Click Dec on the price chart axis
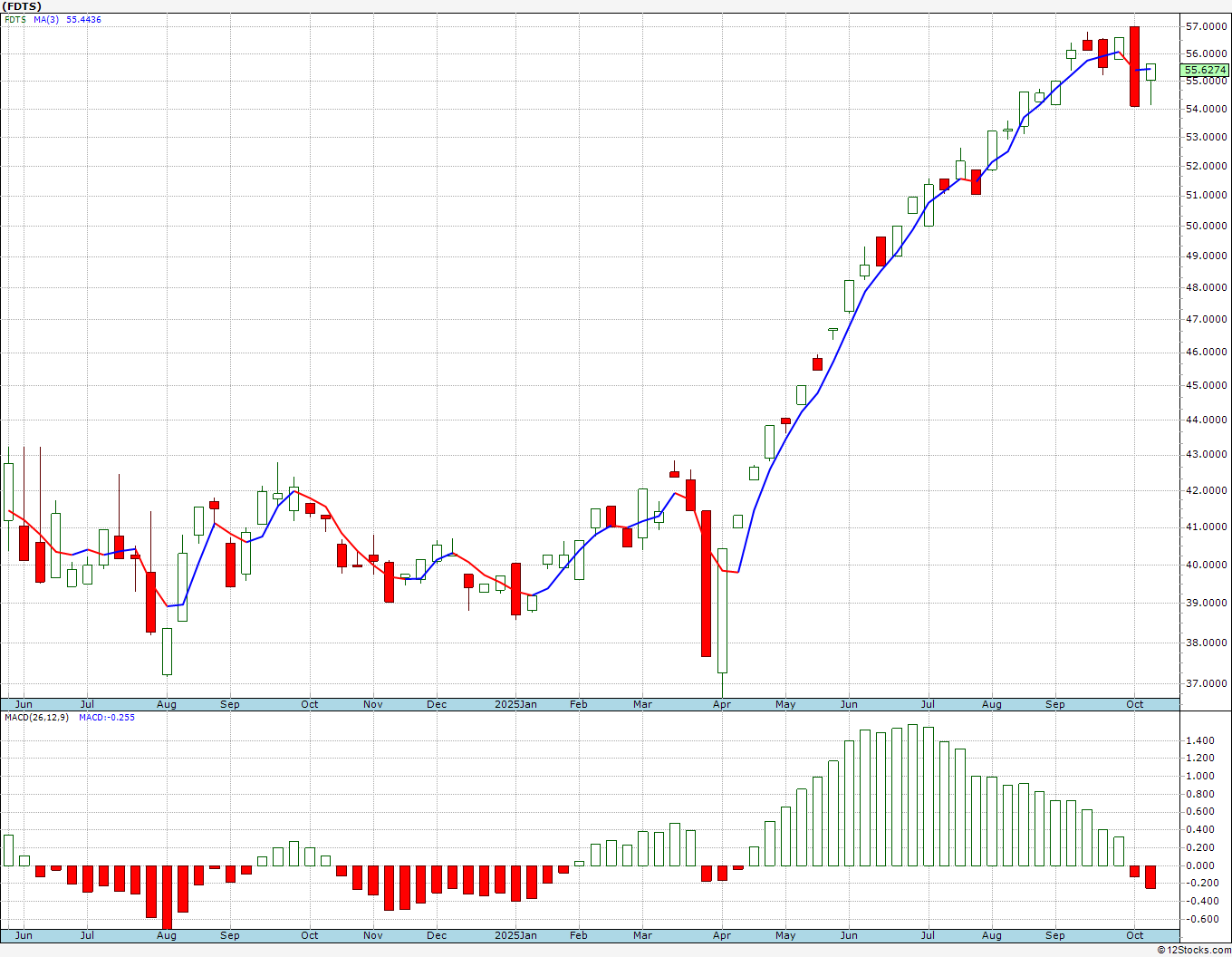This screenshot has height=957, width=1232. (x=437, y=704)
